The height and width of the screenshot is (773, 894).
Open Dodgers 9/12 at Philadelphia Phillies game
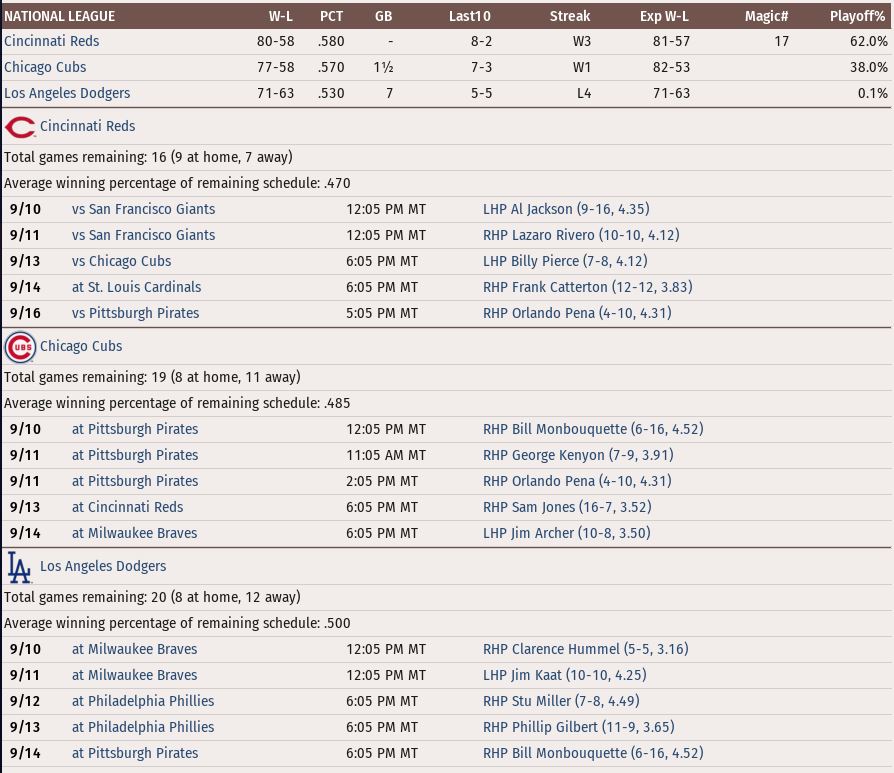tap(143, 701)
